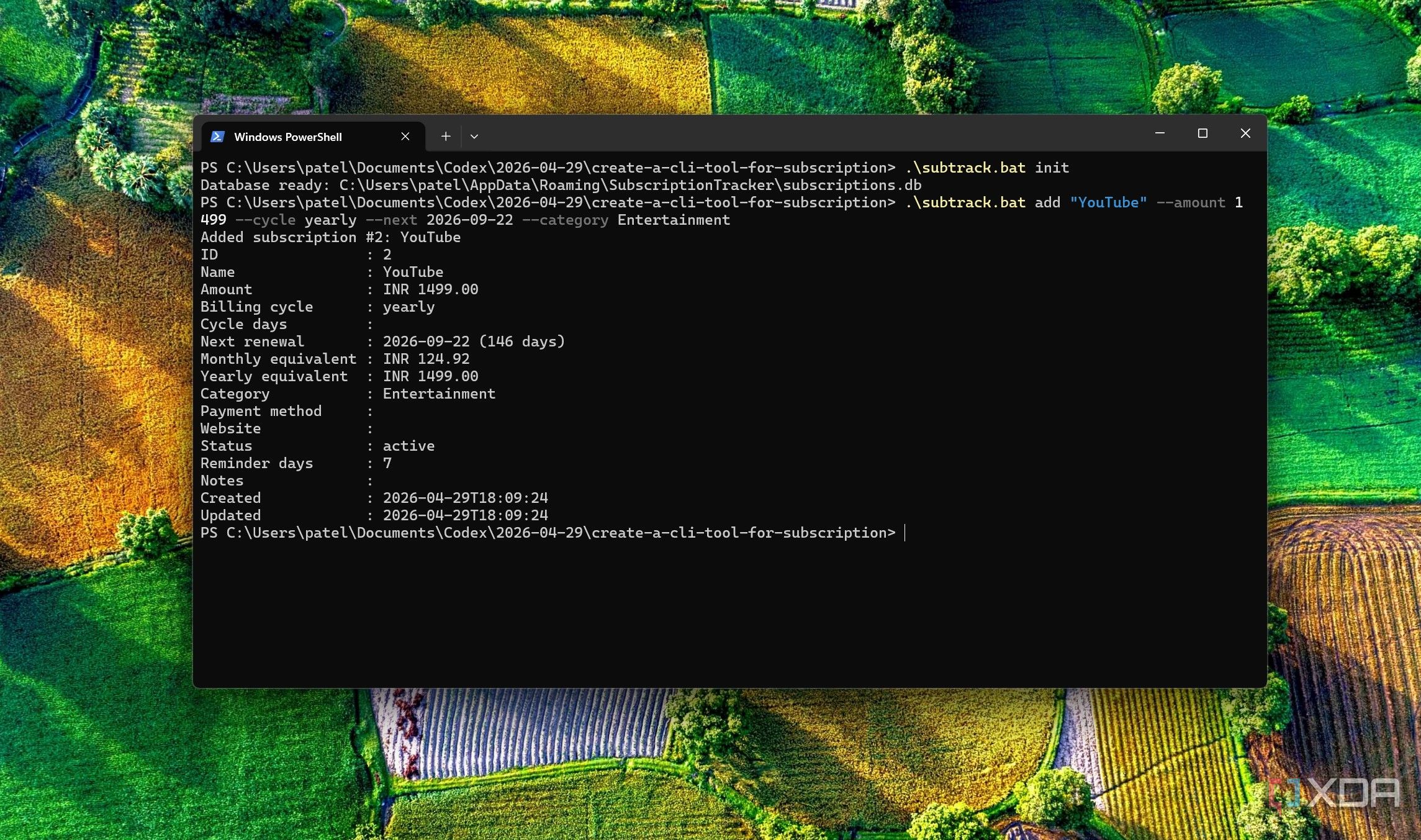Click the Amount value 'INR 1499.00'

click(430, 289)
